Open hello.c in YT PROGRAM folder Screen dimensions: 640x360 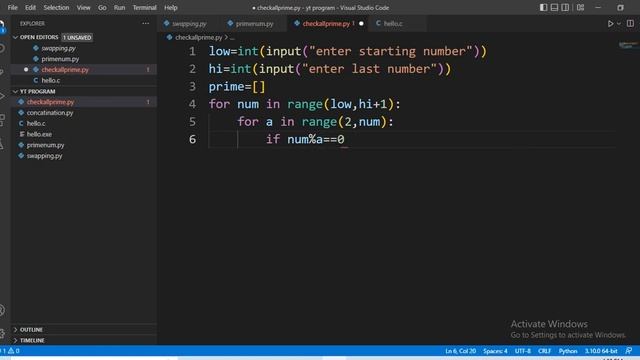[84, 123]
